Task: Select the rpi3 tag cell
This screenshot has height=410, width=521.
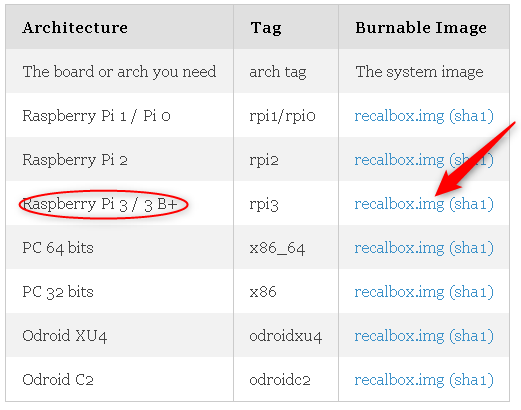Action: [264, 205]
